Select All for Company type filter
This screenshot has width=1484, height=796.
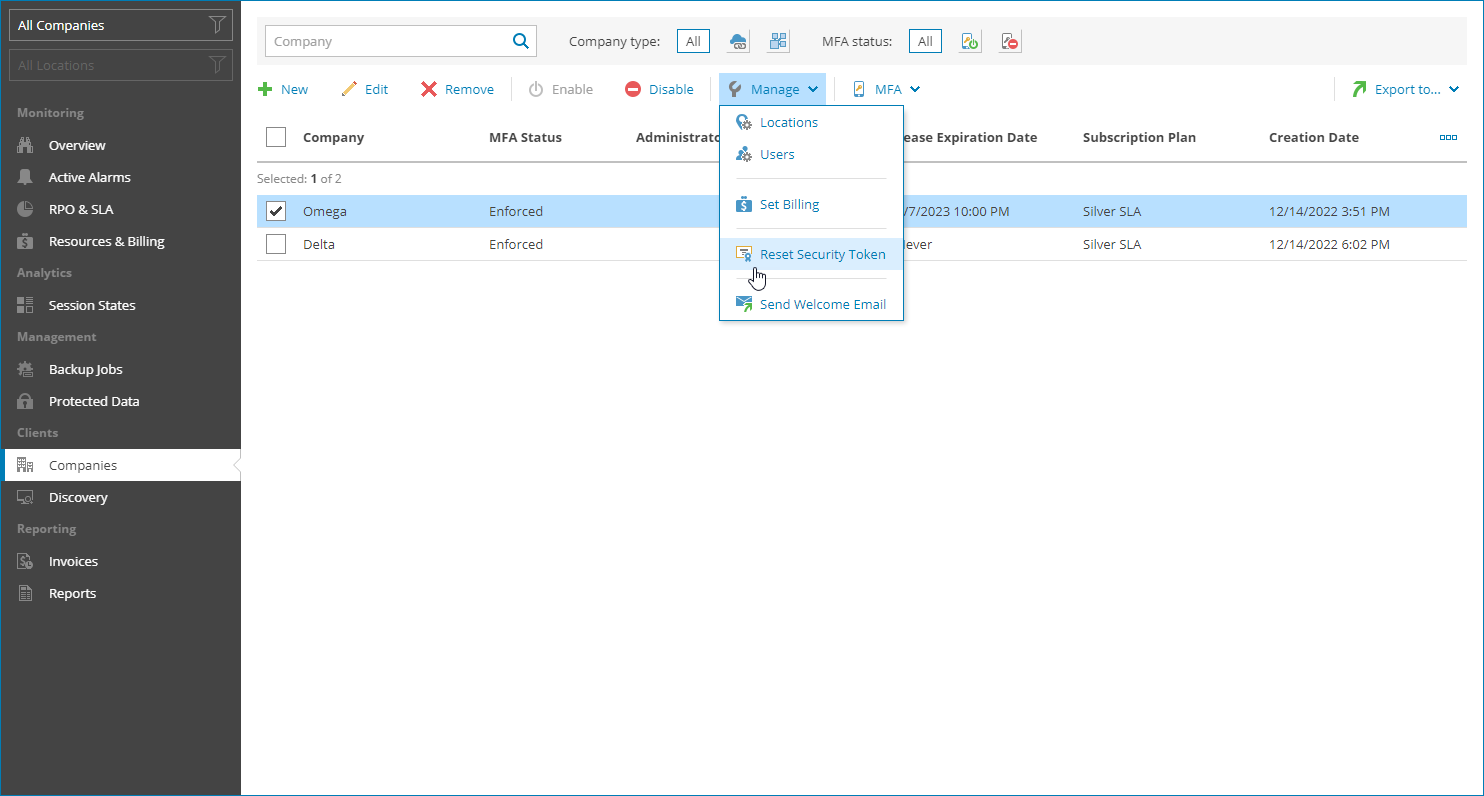click(693, 41)
